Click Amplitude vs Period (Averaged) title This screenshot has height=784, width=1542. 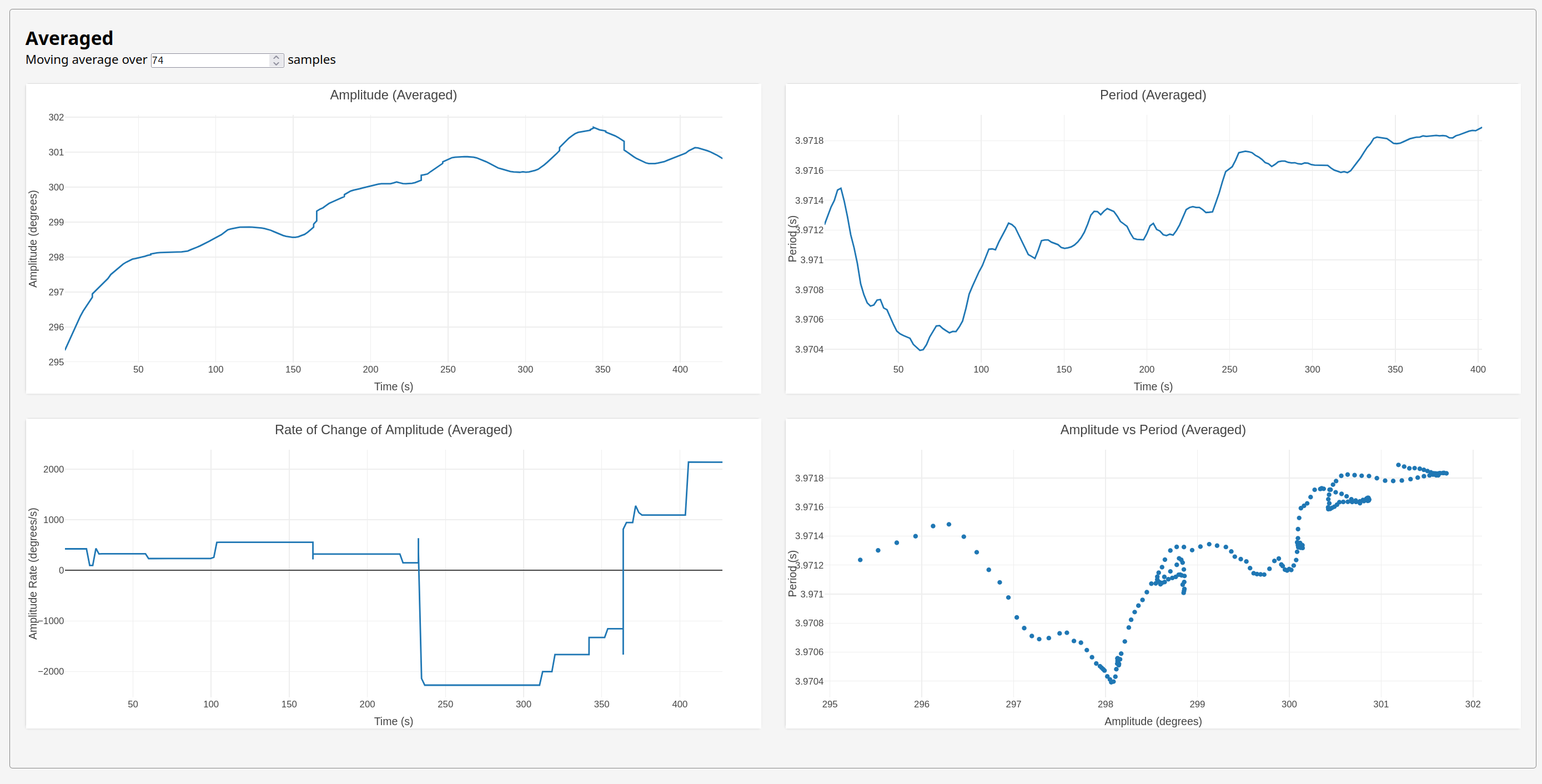[1152, 430]
